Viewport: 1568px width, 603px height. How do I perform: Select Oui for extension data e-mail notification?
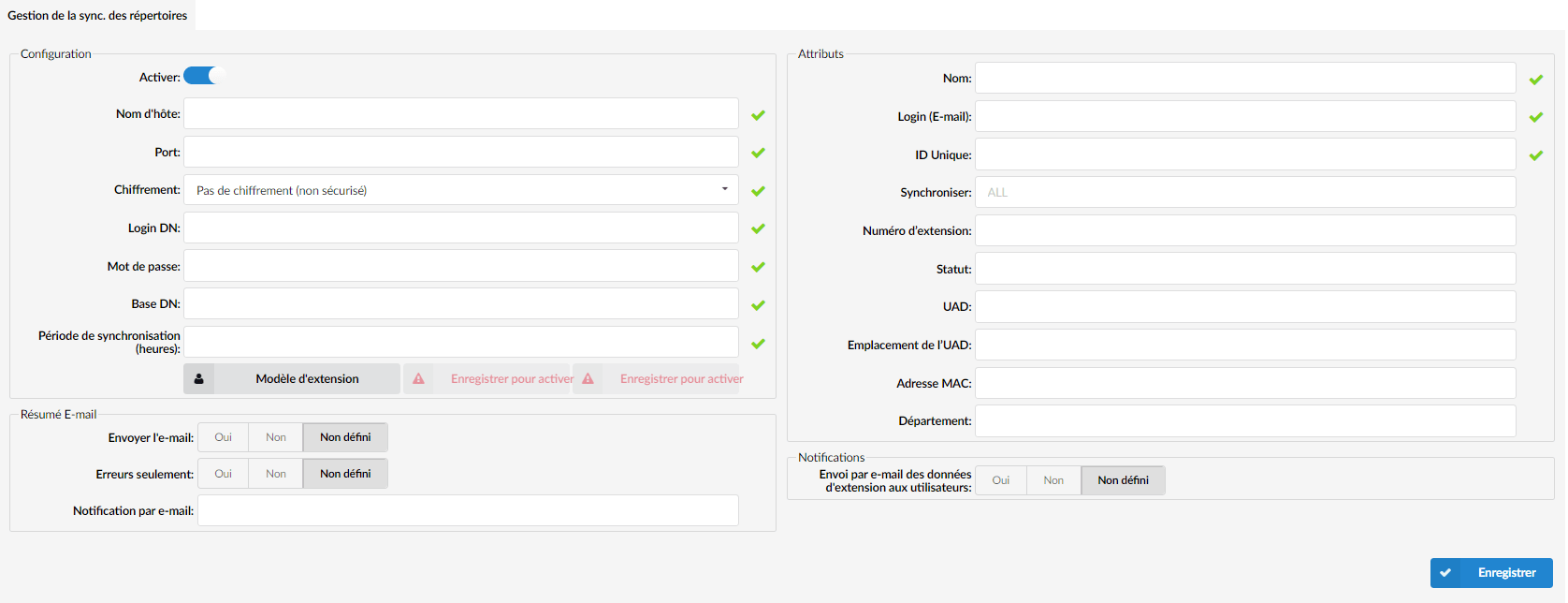click(x=1001, y=480)
